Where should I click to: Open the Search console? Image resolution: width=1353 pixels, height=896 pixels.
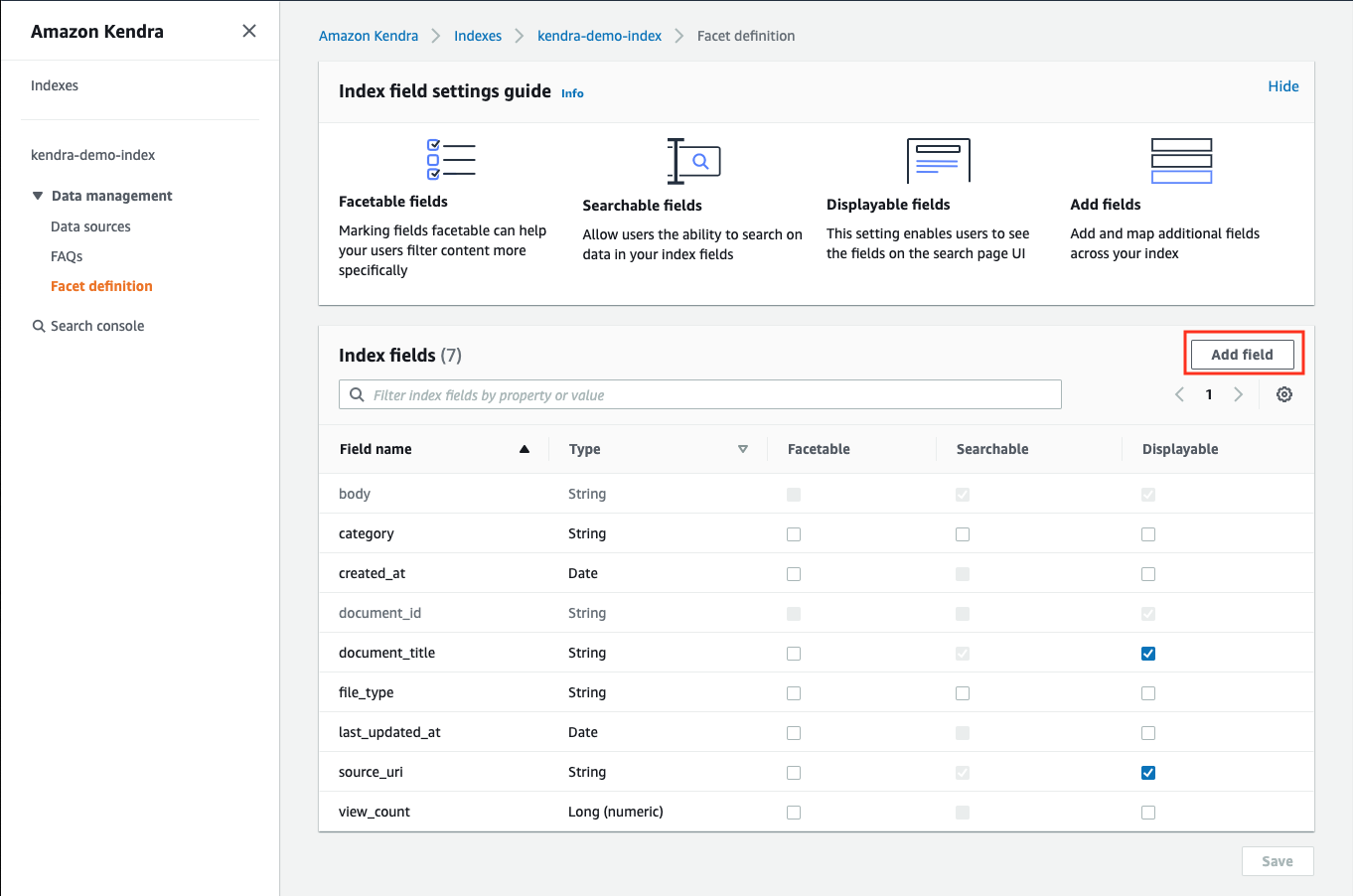97,326
